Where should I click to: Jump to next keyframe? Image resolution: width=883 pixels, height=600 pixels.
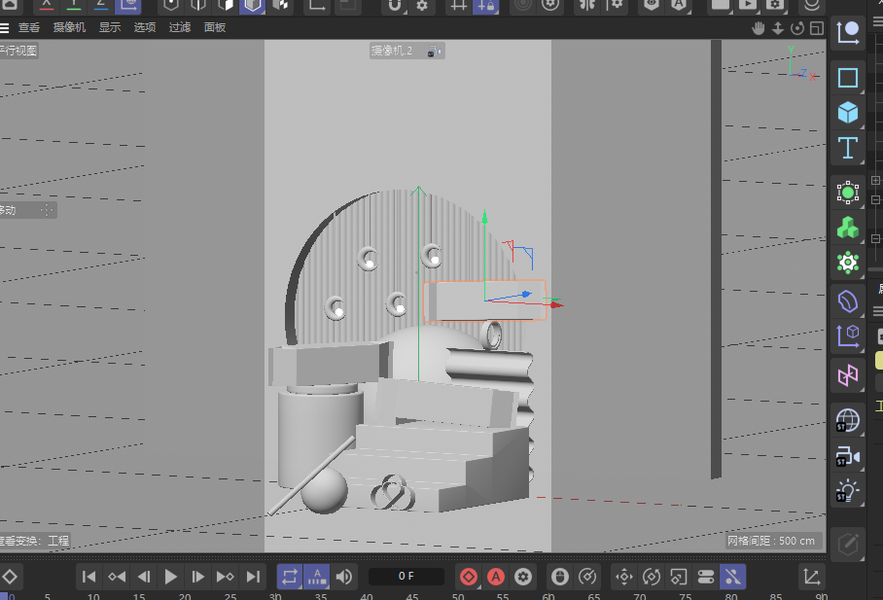click(x=225, y=577)
